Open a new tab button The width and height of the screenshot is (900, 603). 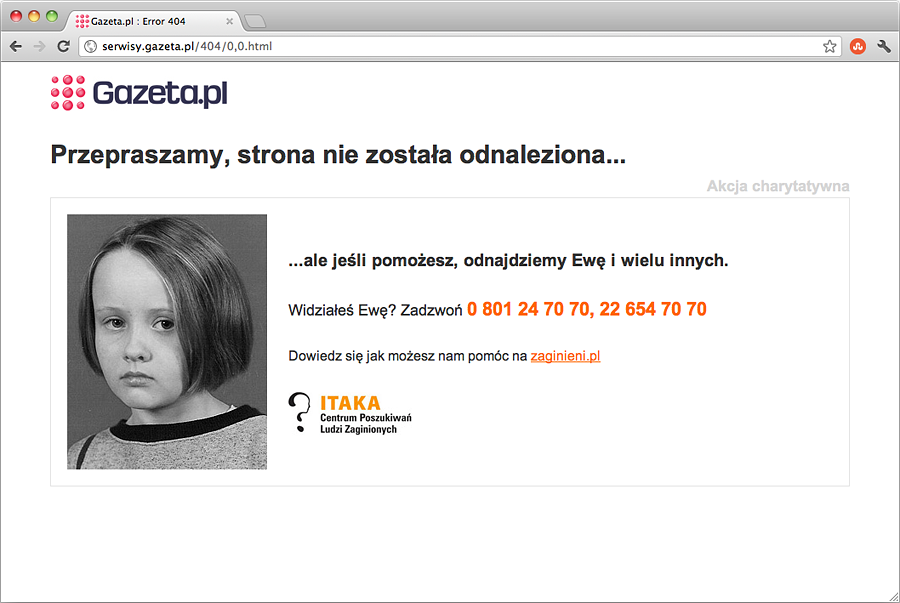point(255,21)
